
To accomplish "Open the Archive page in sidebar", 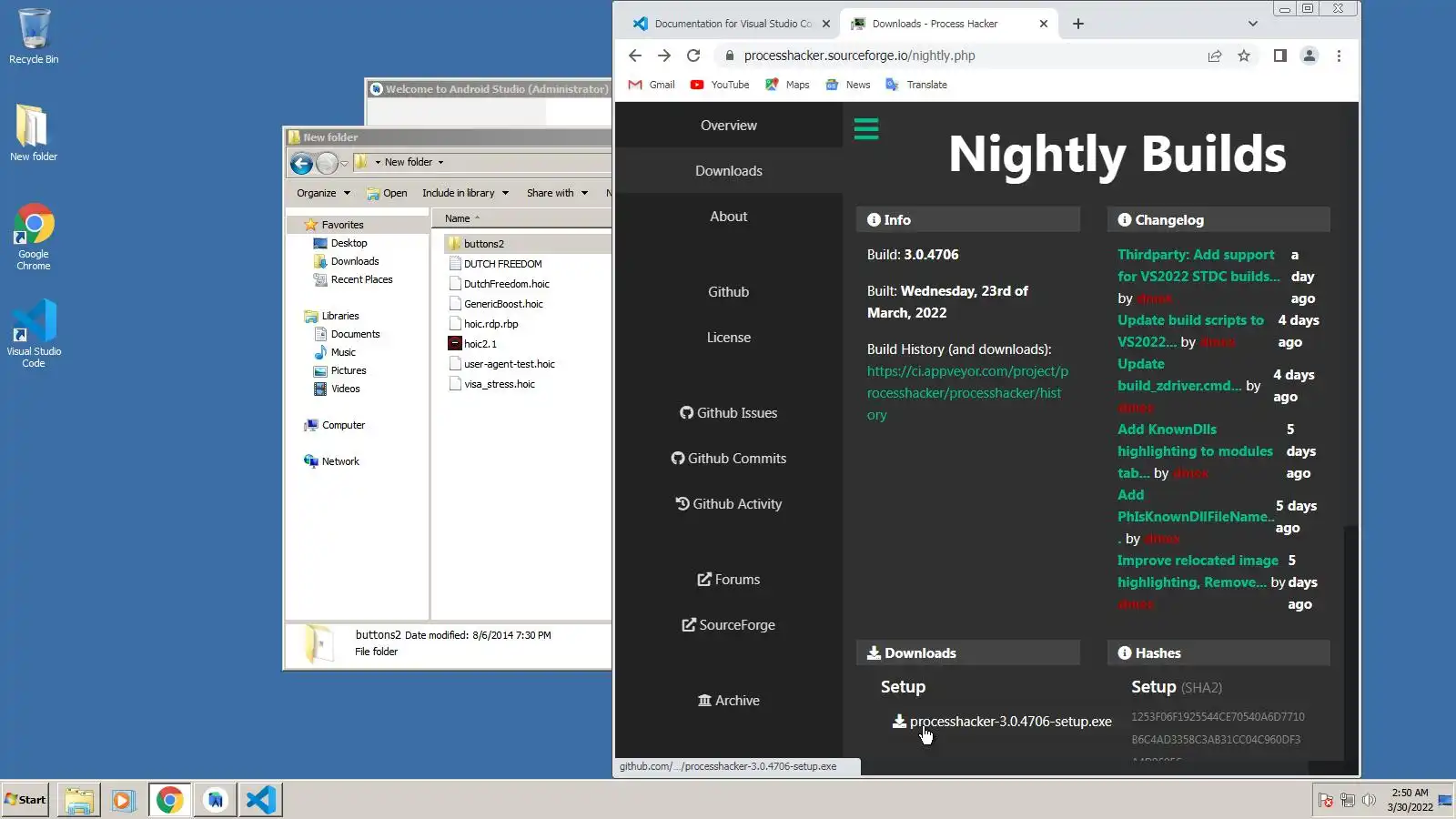I will click(728, 701).
